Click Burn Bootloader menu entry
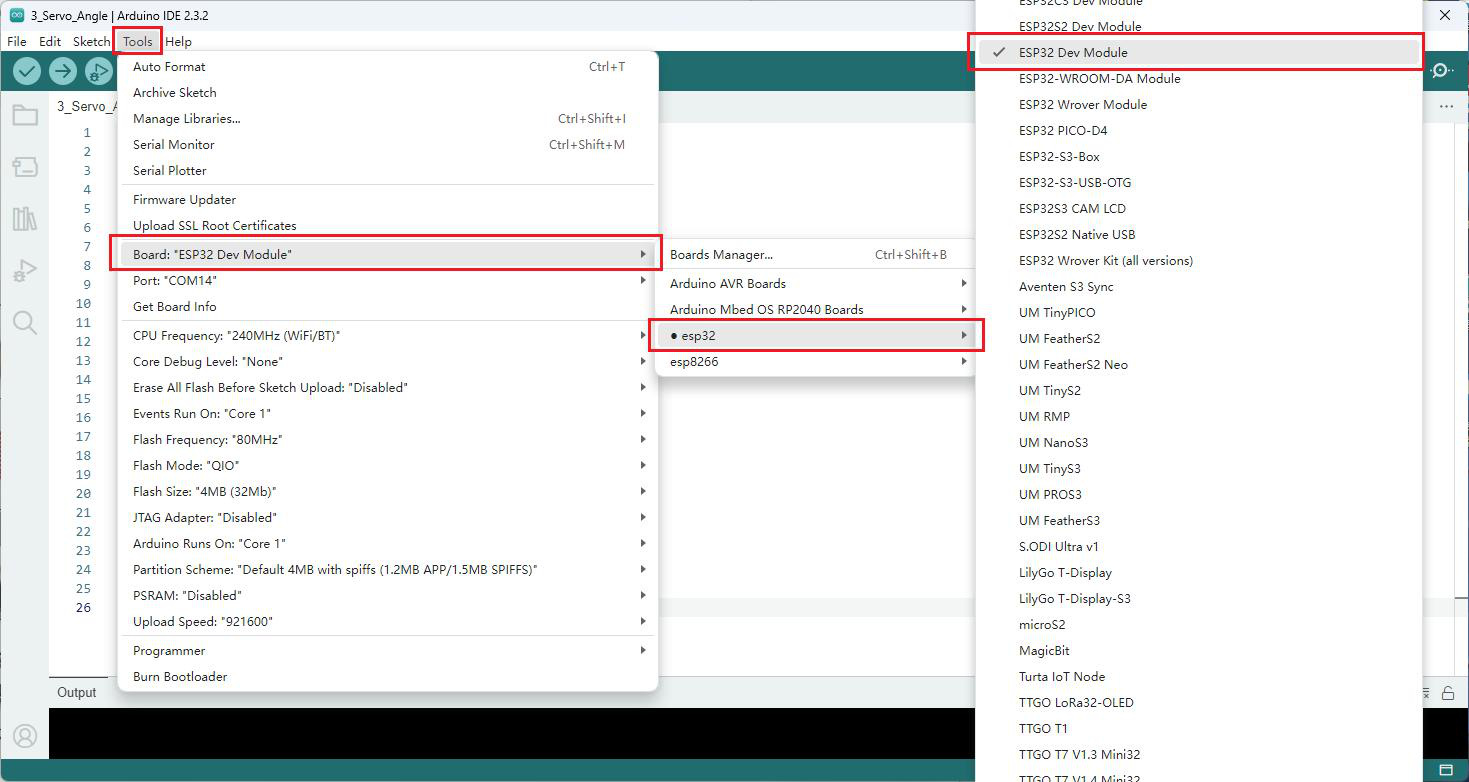1469x782 pixels. click(x=388, y=677)
